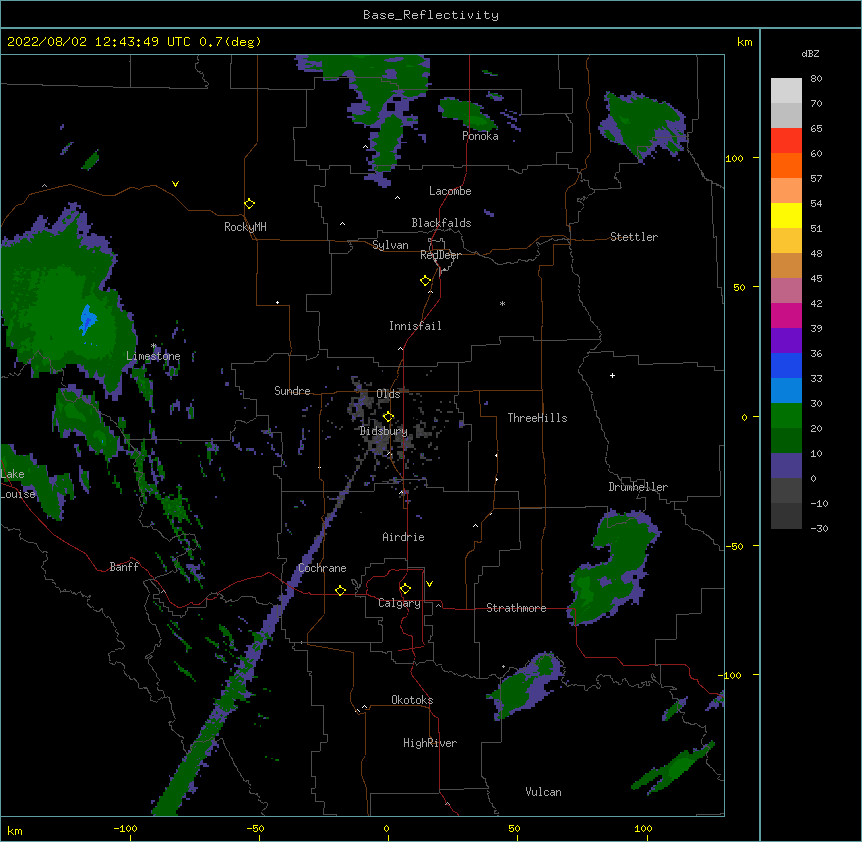Click the -100 tick on bottom horizontal axis
This screenshot has height=842, width=862.
pyautogui.click(x=125, y=828)
